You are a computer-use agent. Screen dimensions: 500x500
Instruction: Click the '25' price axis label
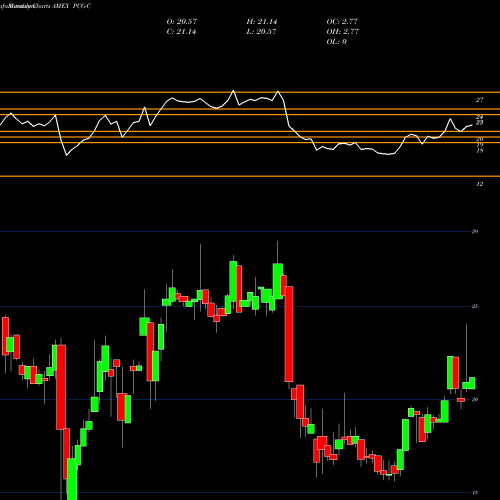pyautogui.click(x=475, y=306)
